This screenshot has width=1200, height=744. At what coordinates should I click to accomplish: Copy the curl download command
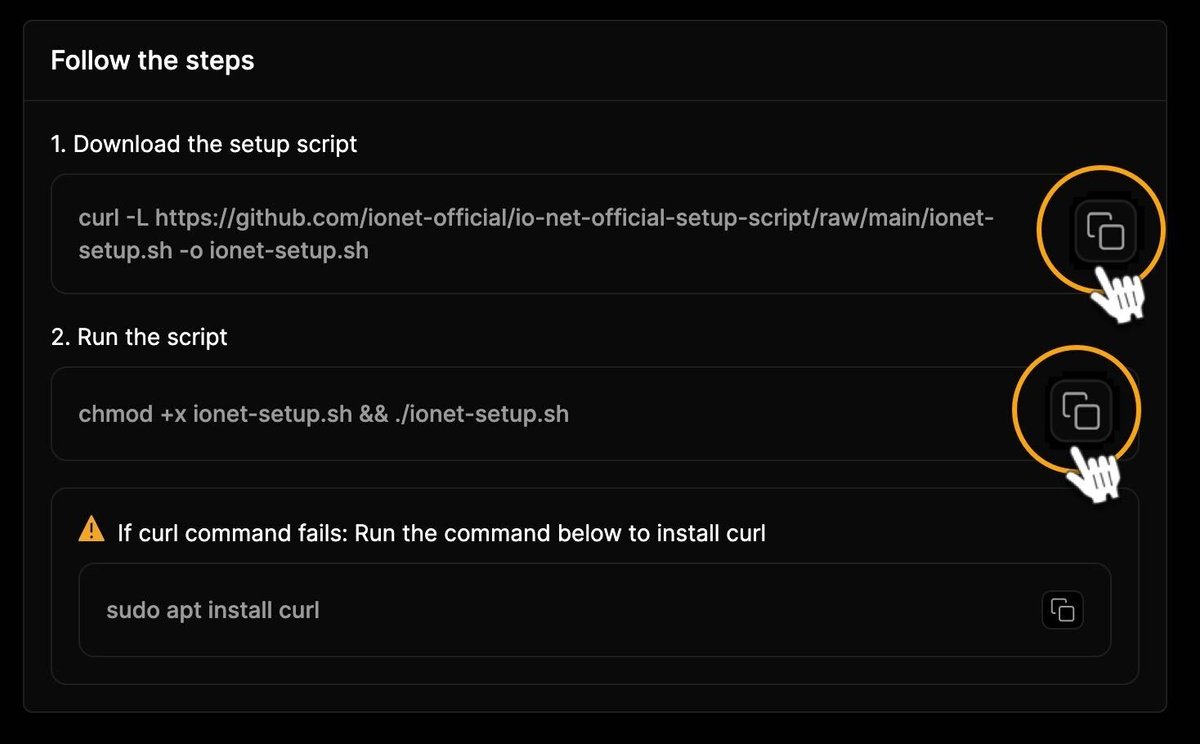tap(1105, 233)
